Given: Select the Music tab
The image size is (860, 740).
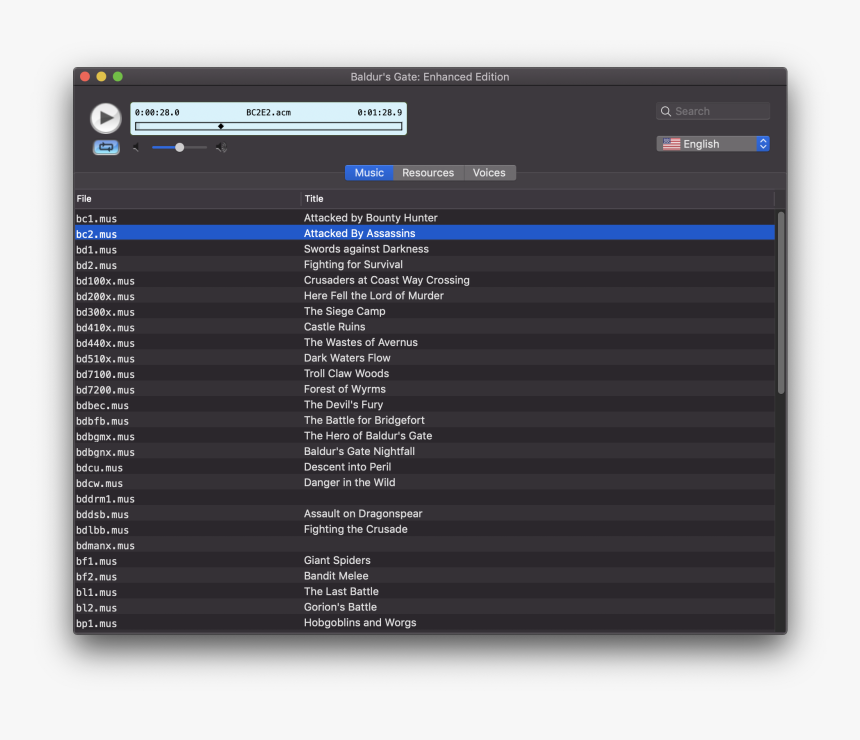Looking at the screenshot, I should click(369, 173).
